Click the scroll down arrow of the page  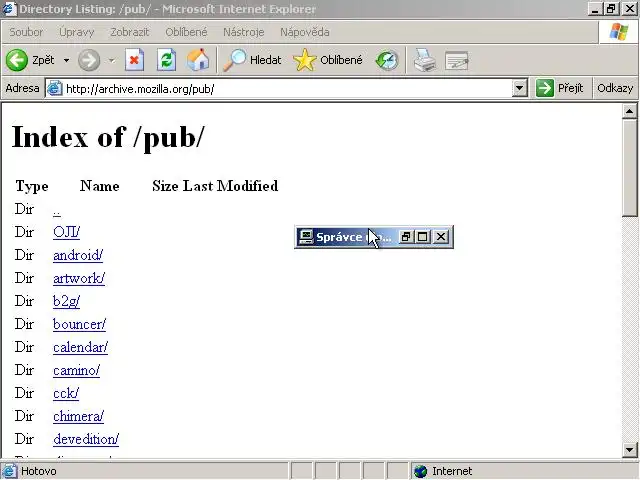629,450
